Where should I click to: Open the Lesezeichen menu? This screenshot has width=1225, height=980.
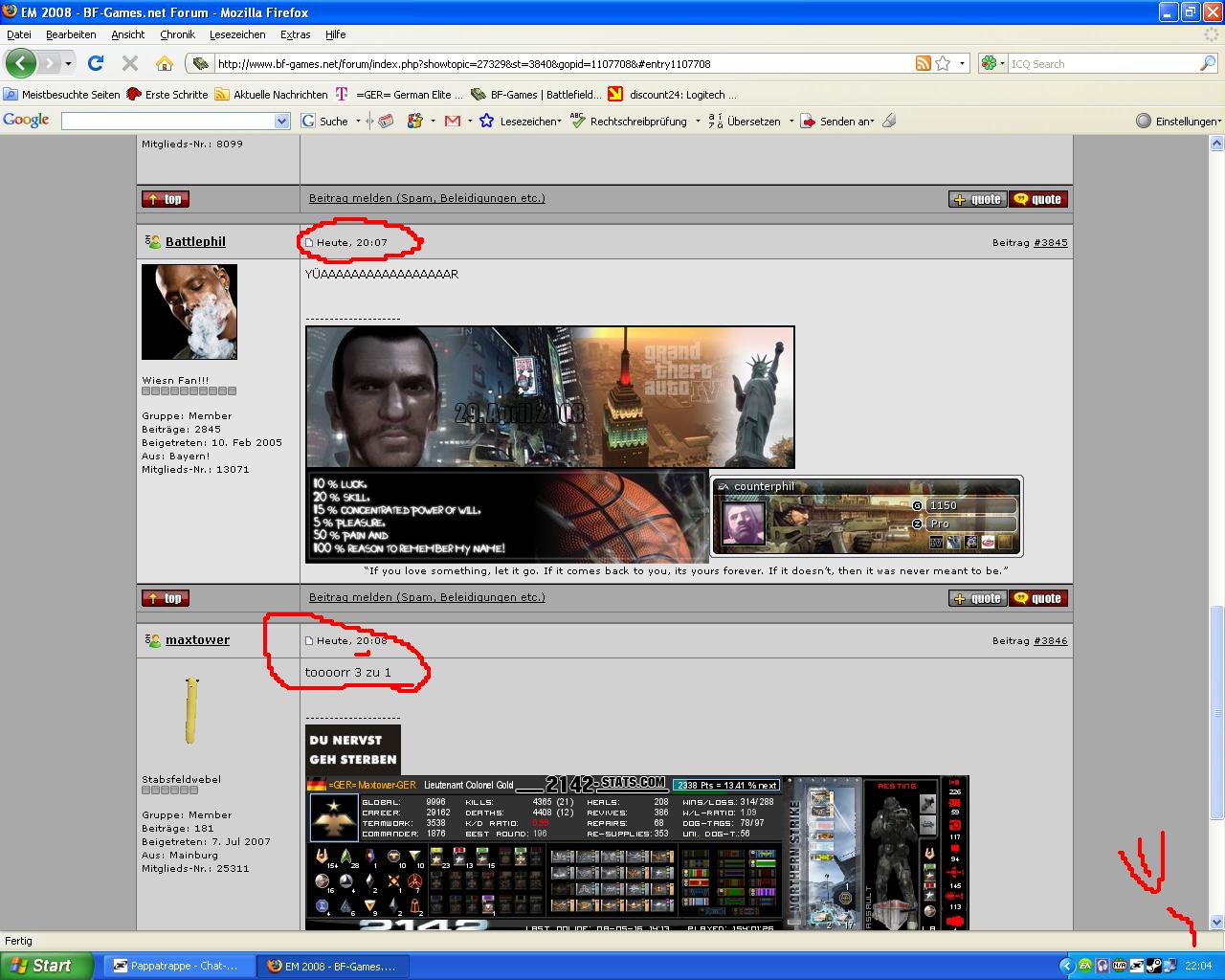(x=237, y=34)
